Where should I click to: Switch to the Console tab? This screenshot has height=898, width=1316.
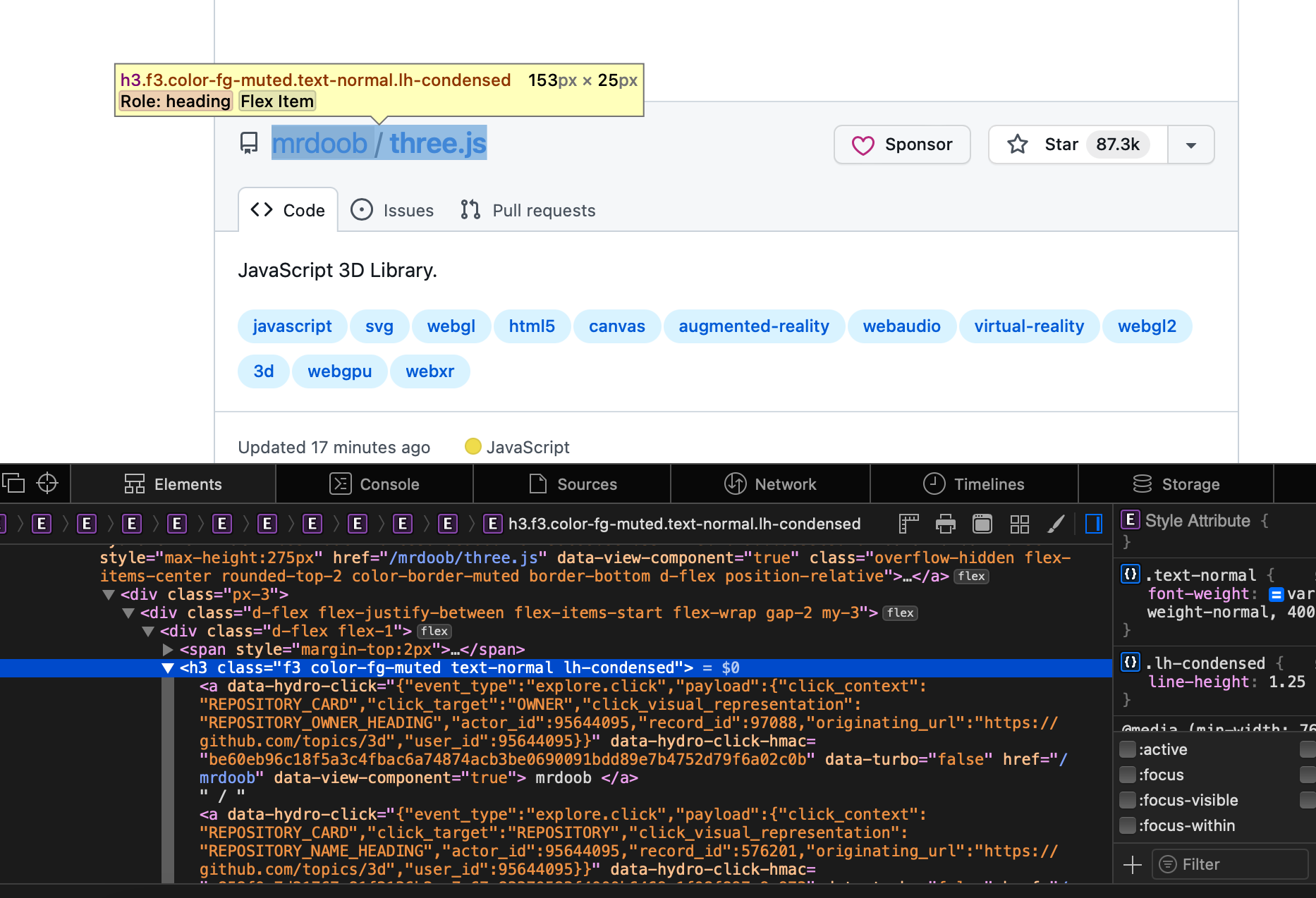coord(374,484)
